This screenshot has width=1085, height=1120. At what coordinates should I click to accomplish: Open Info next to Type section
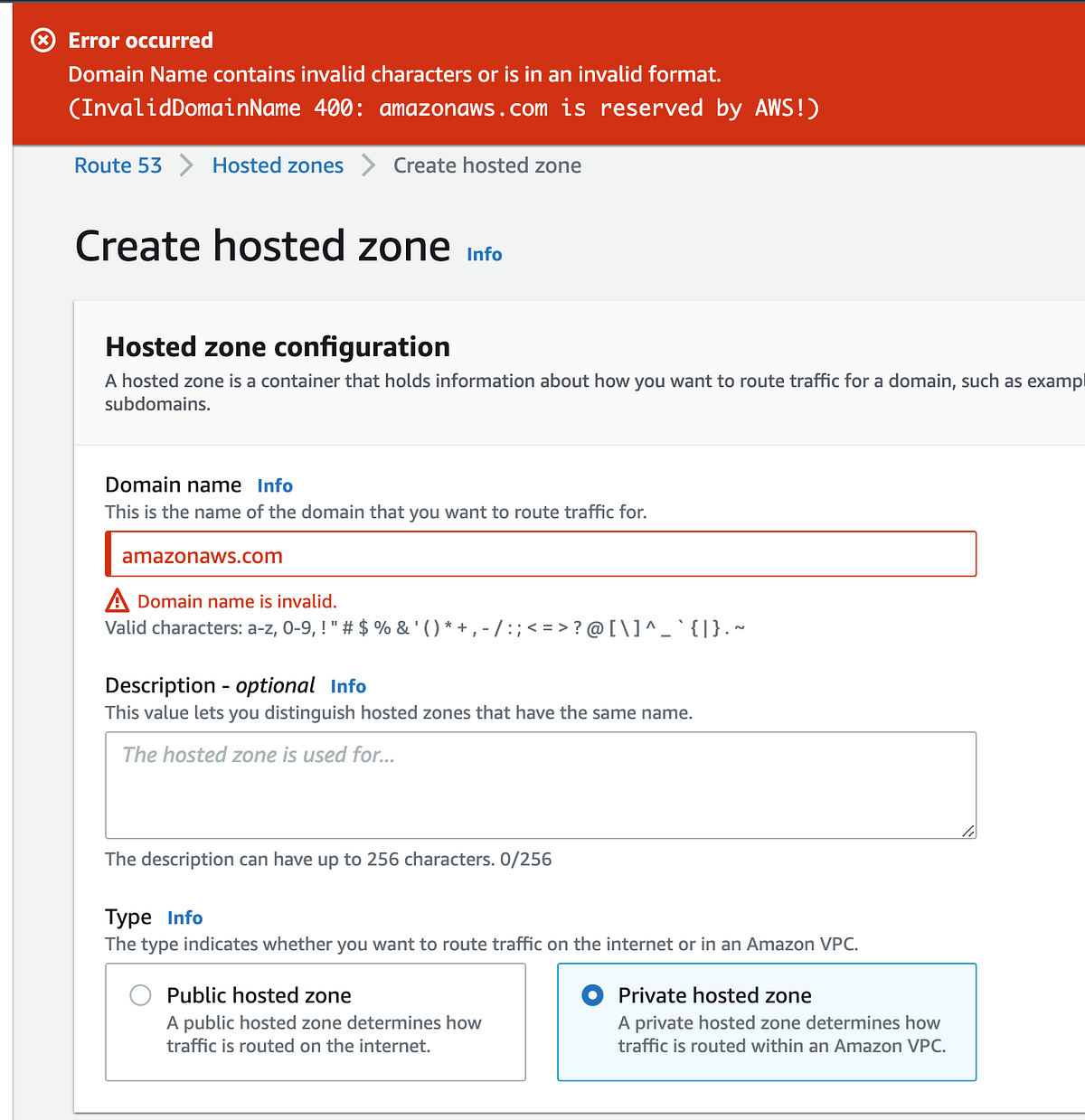[x=184, y=918]
